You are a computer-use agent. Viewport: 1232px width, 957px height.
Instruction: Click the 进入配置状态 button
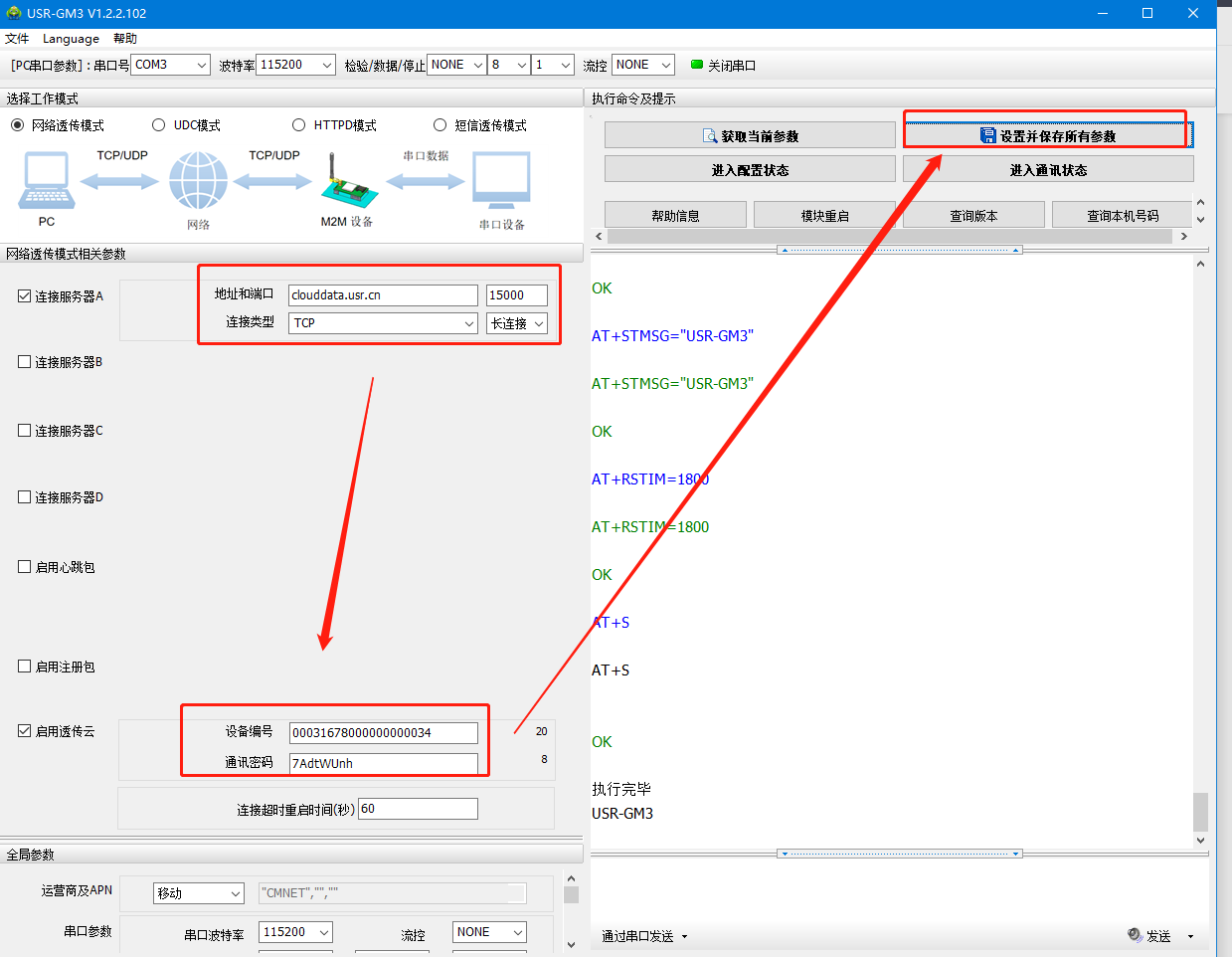click(750, 170)
